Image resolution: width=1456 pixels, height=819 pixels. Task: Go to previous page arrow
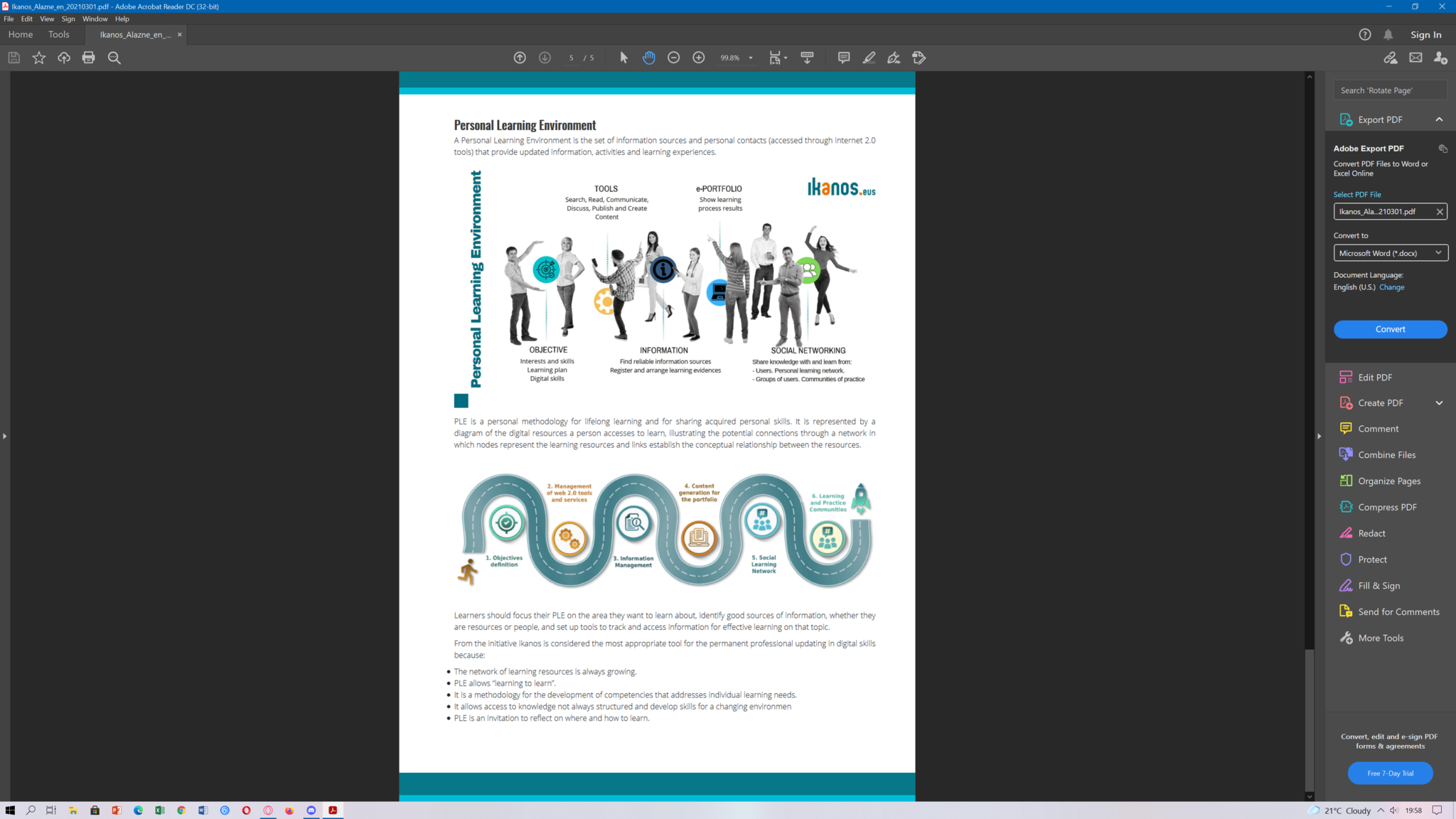tap(520, 58)
